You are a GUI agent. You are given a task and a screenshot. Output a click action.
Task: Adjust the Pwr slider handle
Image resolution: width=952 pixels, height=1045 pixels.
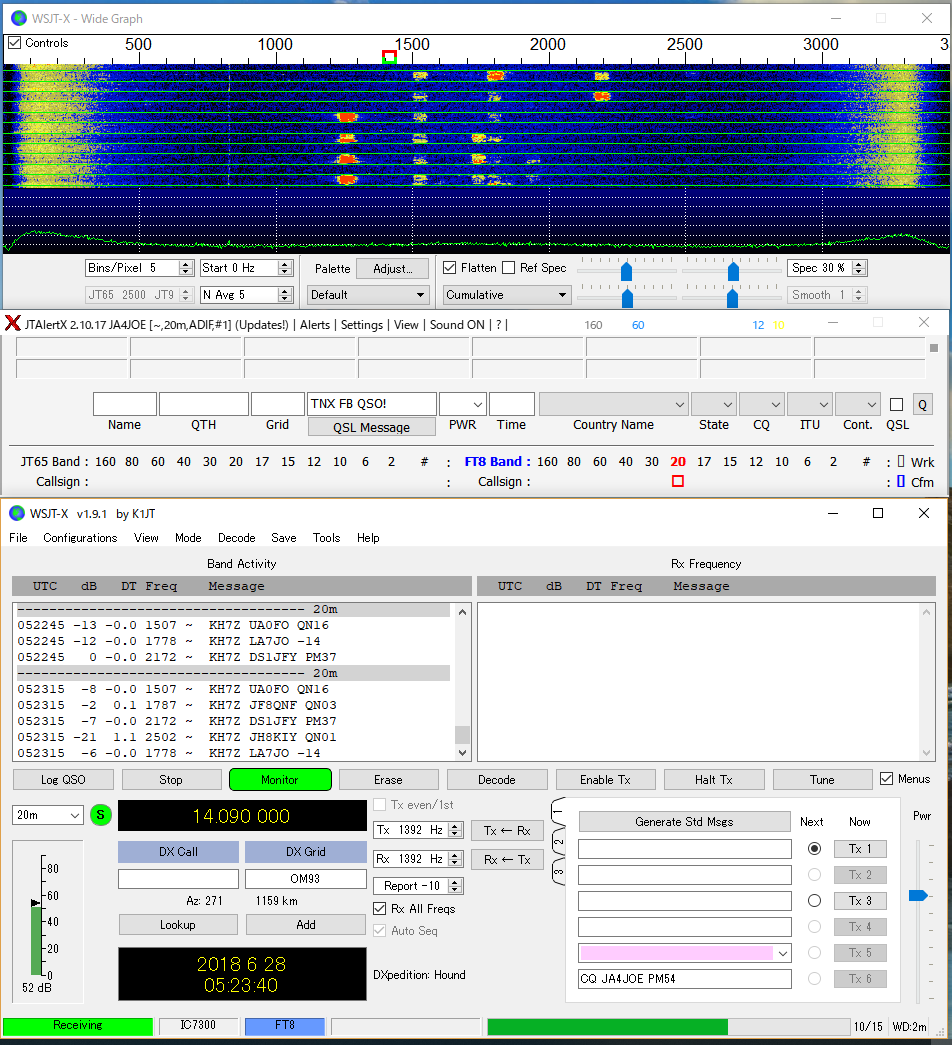917,895
